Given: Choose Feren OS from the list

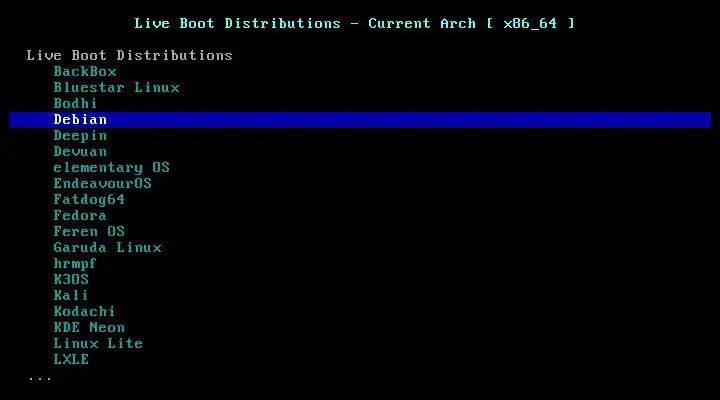Looking at the screenshot, I should click(89, 231).
